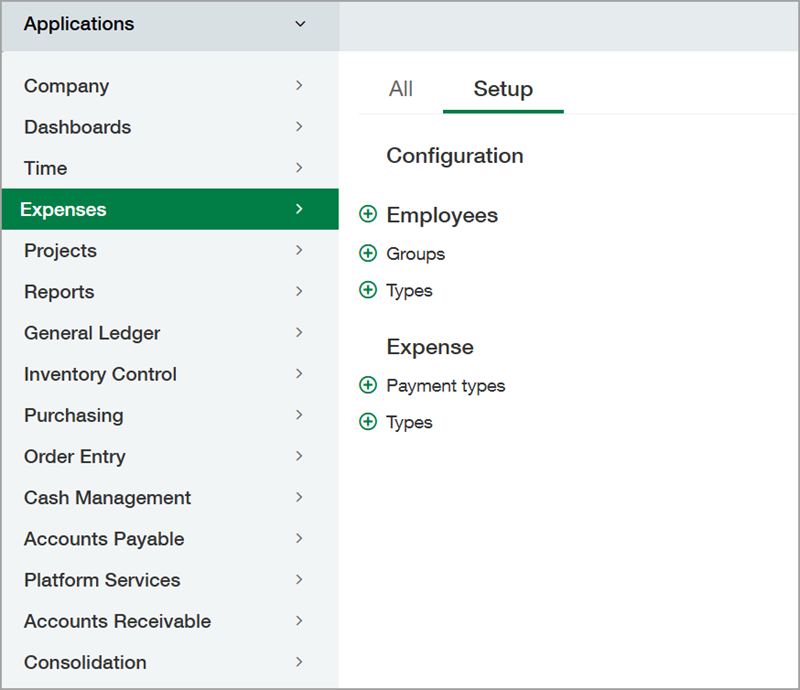
Task: Open the Inventory Control section
Action: 100,374
